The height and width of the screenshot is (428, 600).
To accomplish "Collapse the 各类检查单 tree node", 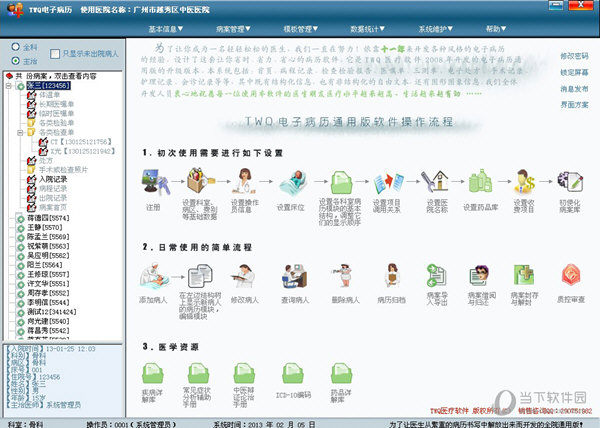I will 20,132.
